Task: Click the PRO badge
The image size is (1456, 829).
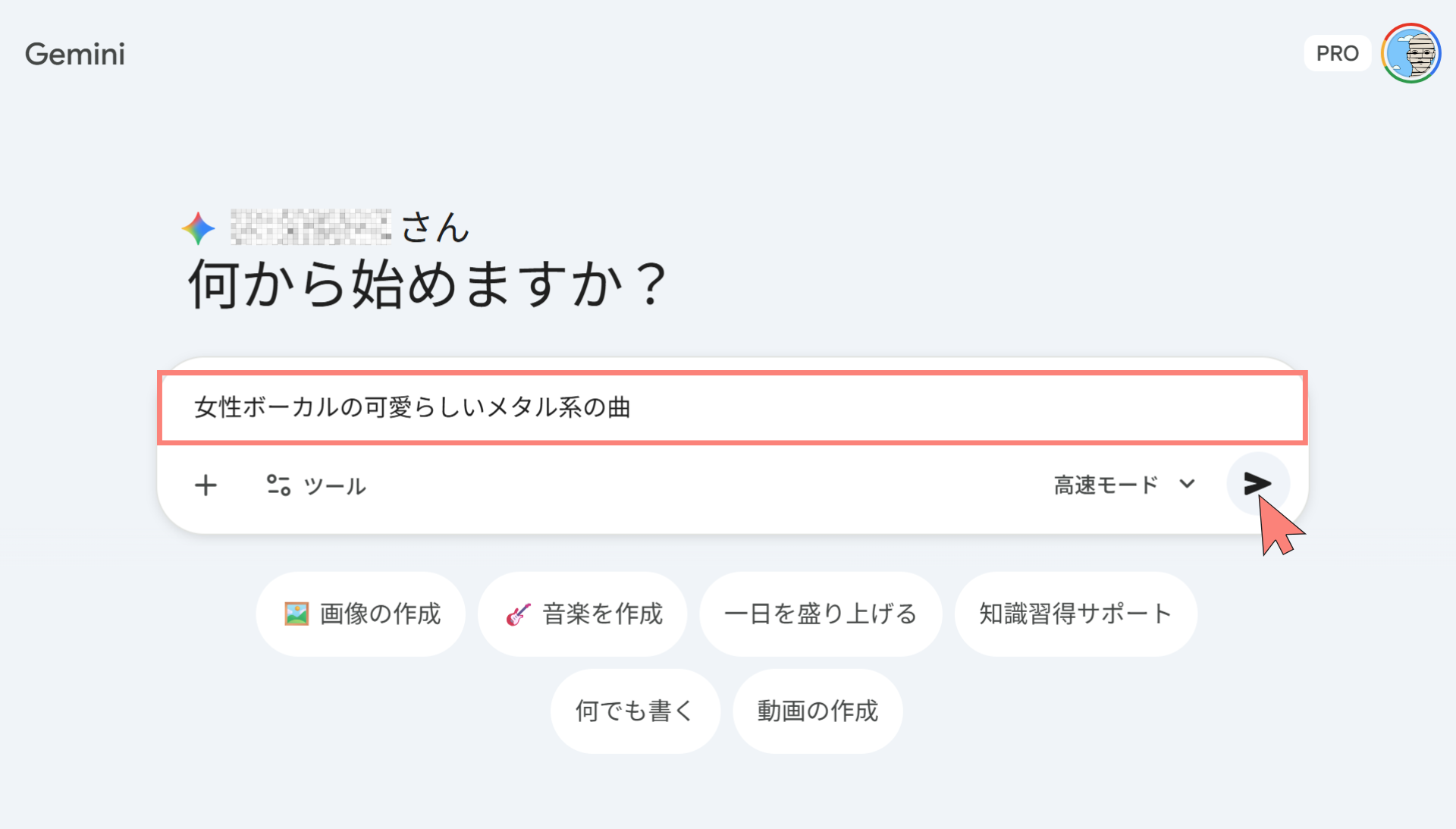Action: (x=1337, y=54)
